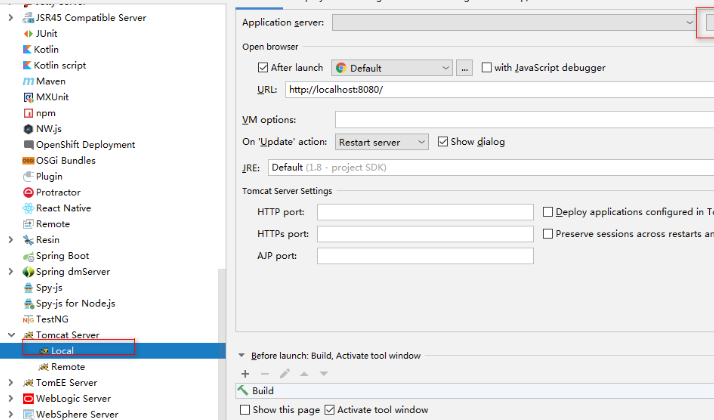Click the browser browse ellipsis button

[x=464, y=68]
